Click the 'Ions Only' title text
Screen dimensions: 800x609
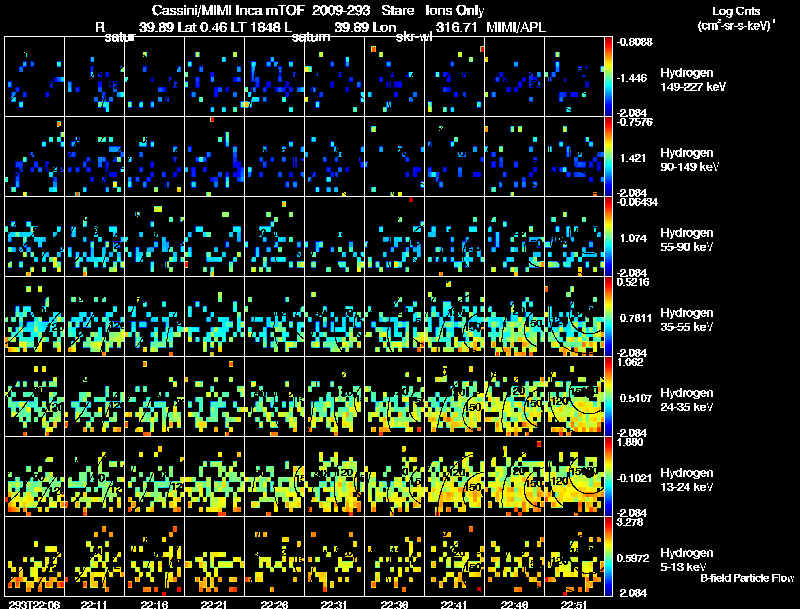coord(455,10)
